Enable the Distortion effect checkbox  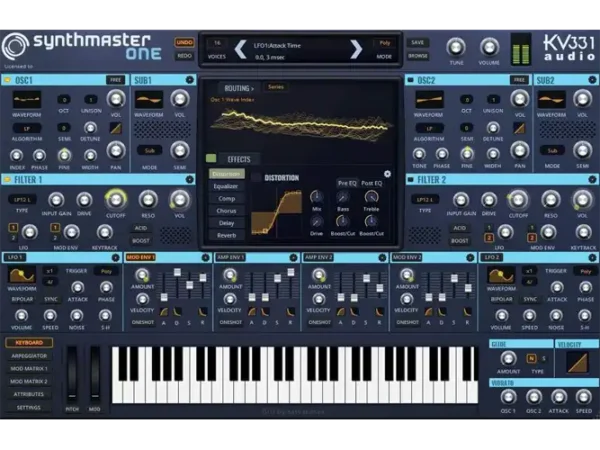tap(256, 178)
